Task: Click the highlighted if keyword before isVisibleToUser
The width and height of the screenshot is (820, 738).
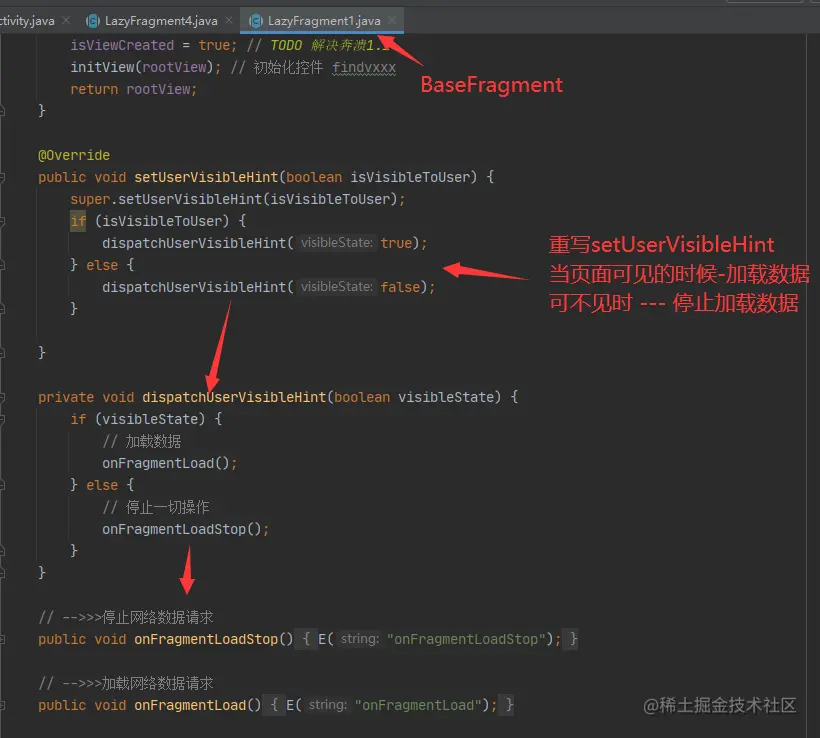Action: [78, 221]
